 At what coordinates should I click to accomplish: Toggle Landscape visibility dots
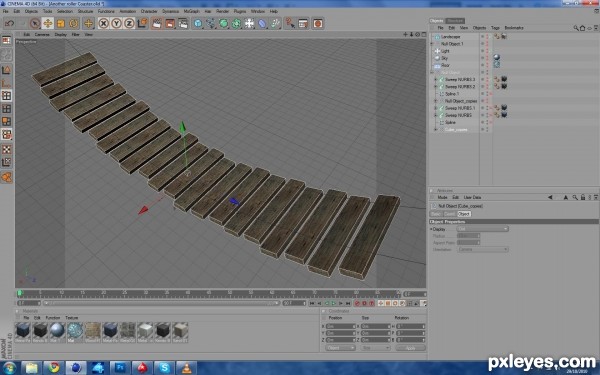[488, 37]
